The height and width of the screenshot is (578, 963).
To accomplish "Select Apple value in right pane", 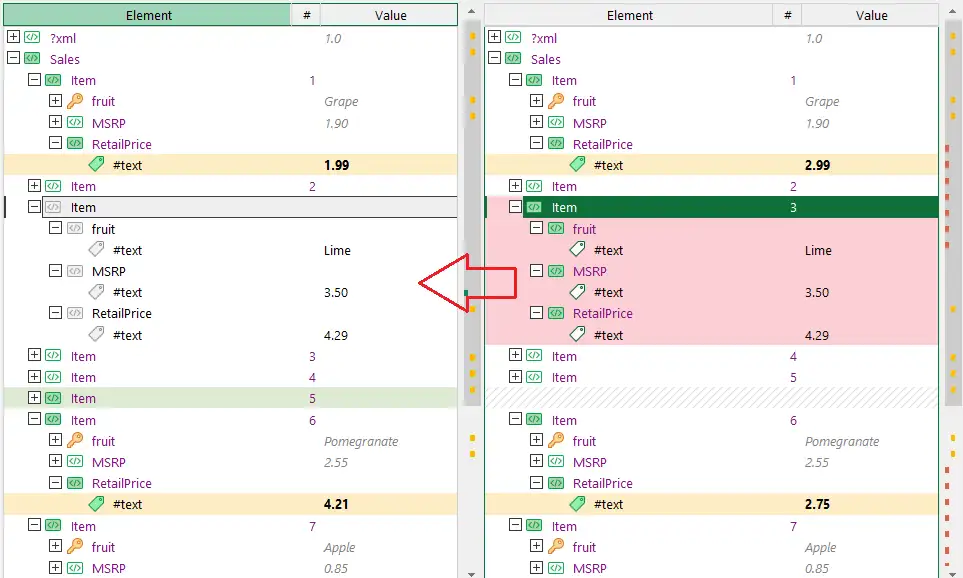I will (x=821, y=547).
